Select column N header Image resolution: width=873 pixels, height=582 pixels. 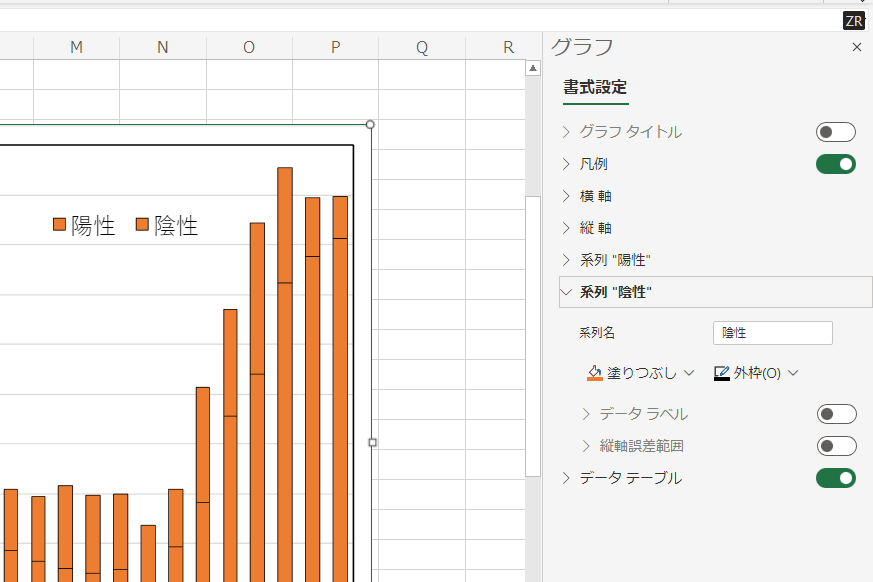click(163, 47)
